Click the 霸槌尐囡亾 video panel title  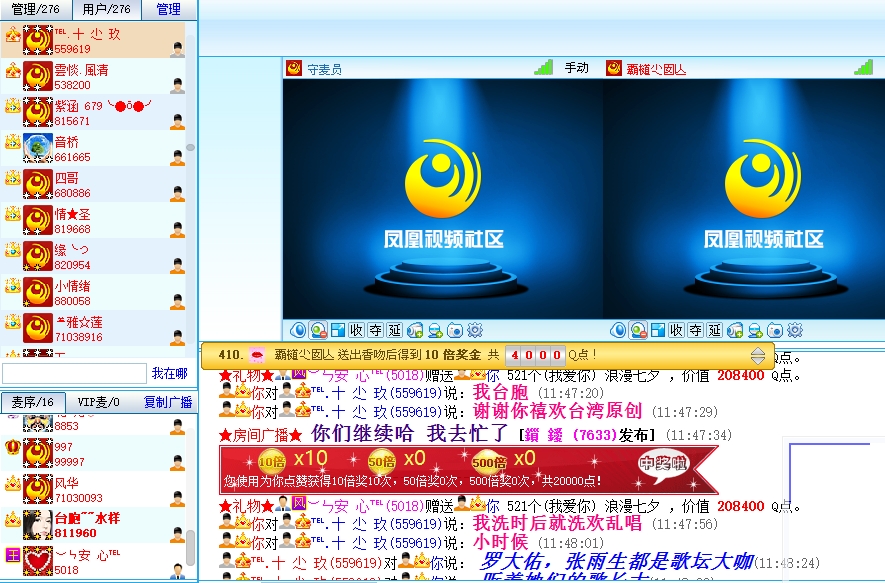(x=656, y=69)
